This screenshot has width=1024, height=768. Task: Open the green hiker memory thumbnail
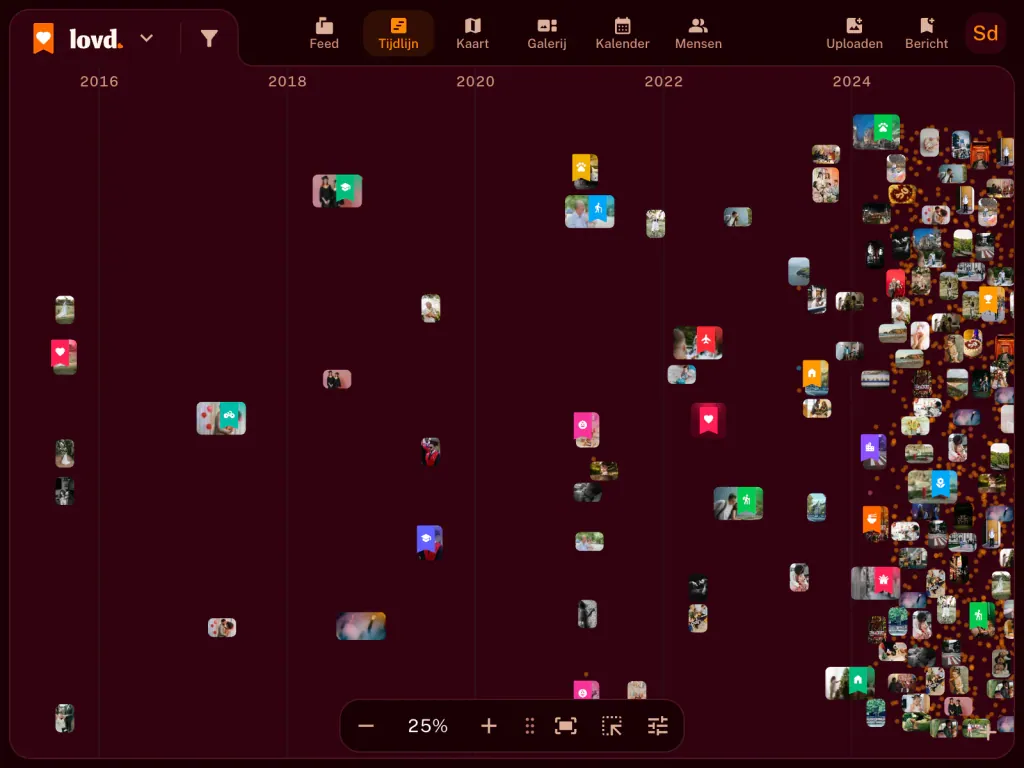click(x=738, y=504)
